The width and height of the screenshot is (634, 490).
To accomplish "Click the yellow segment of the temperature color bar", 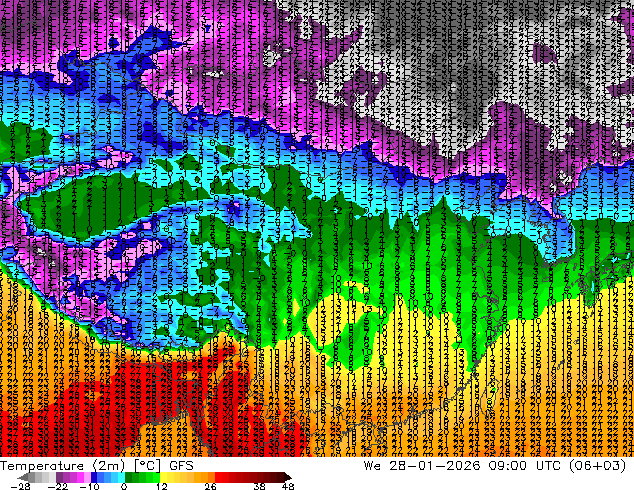I will [163, 477].
